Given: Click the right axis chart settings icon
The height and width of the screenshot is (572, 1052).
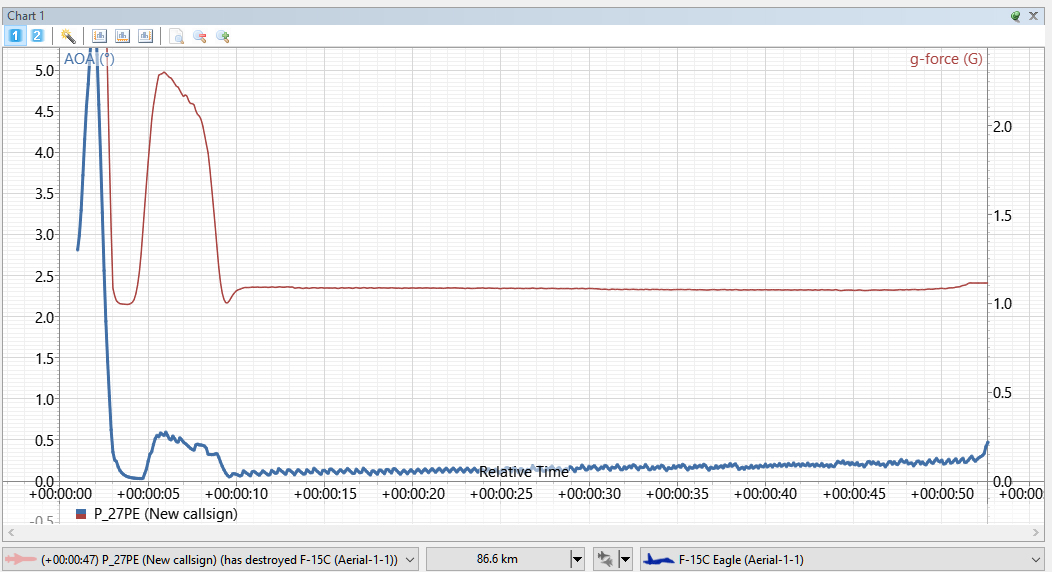Looking at the screenshot, I should pyautogui.click(x=145, y=36).
